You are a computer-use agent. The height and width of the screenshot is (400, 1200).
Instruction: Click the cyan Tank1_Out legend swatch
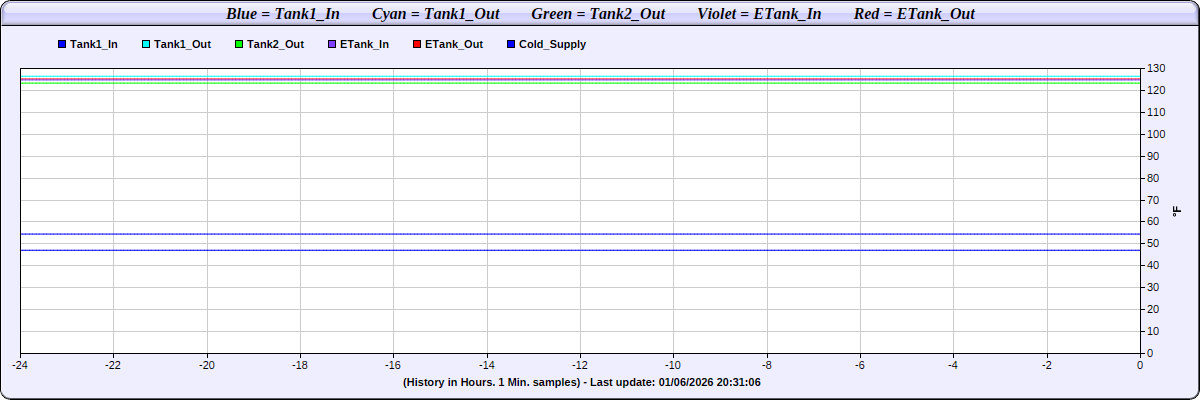[x=146, y=45]
